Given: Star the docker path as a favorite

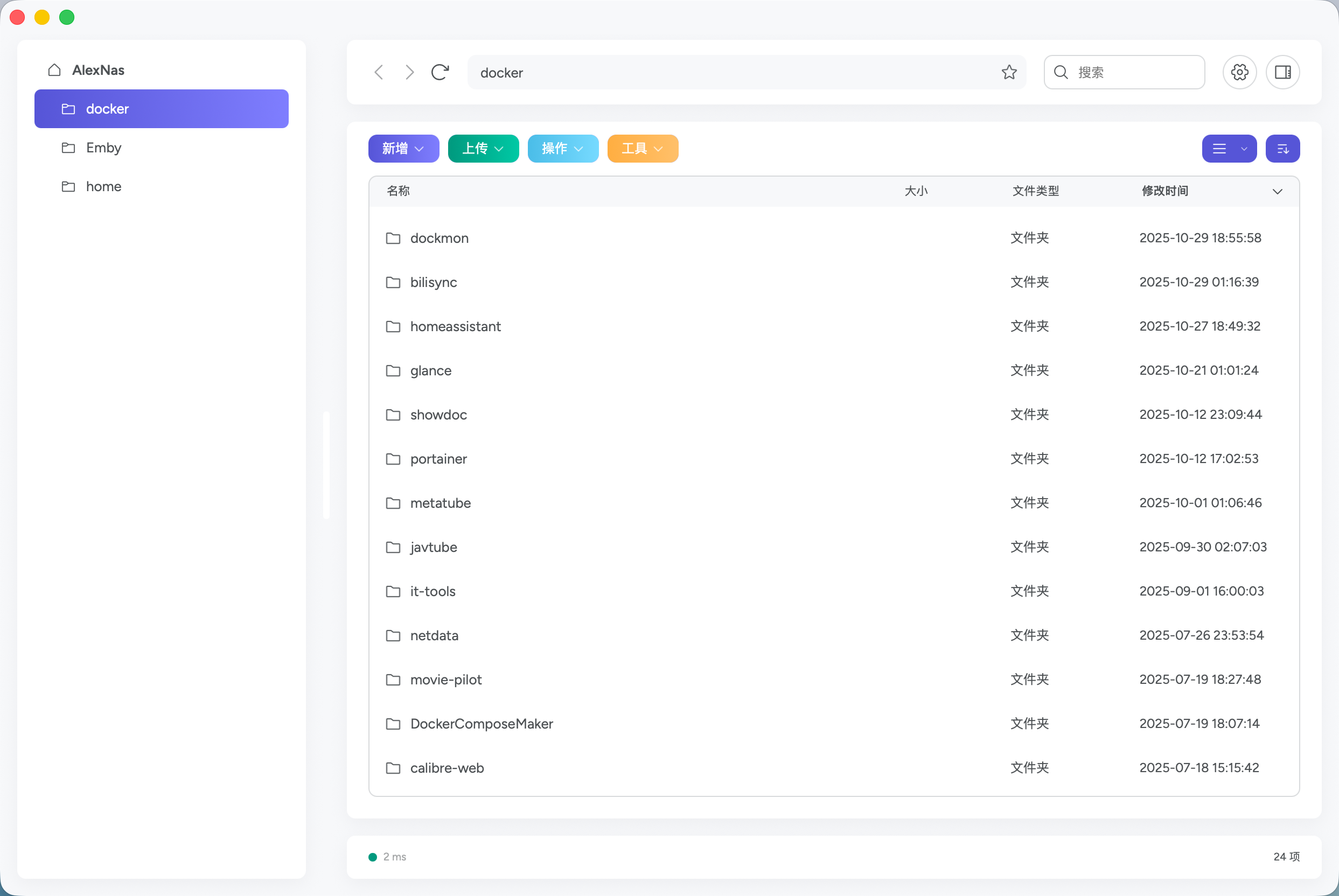Looking at the screenshot, I should 1009,72.
